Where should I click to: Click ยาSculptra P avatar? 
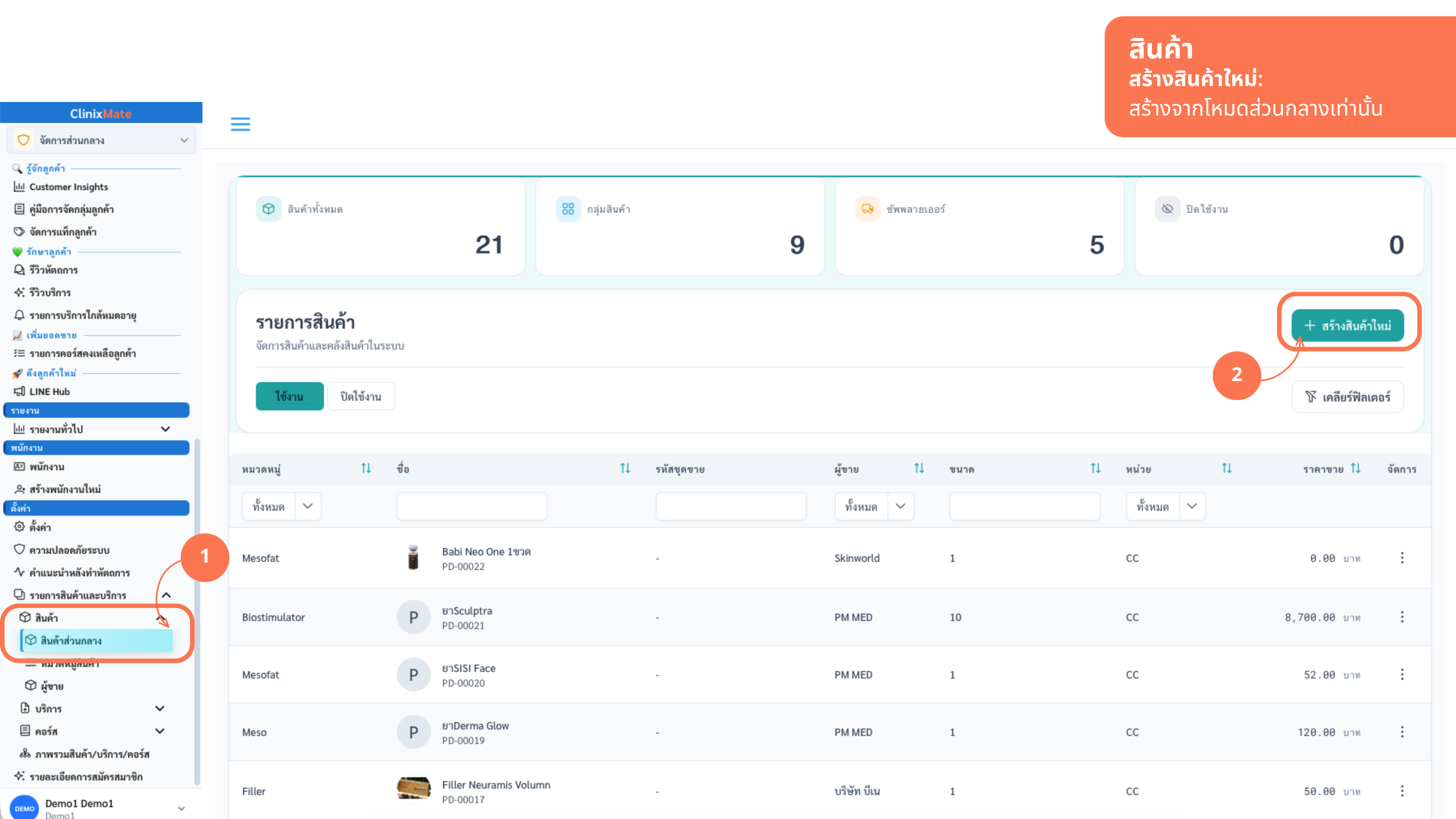tap(413, 617)
